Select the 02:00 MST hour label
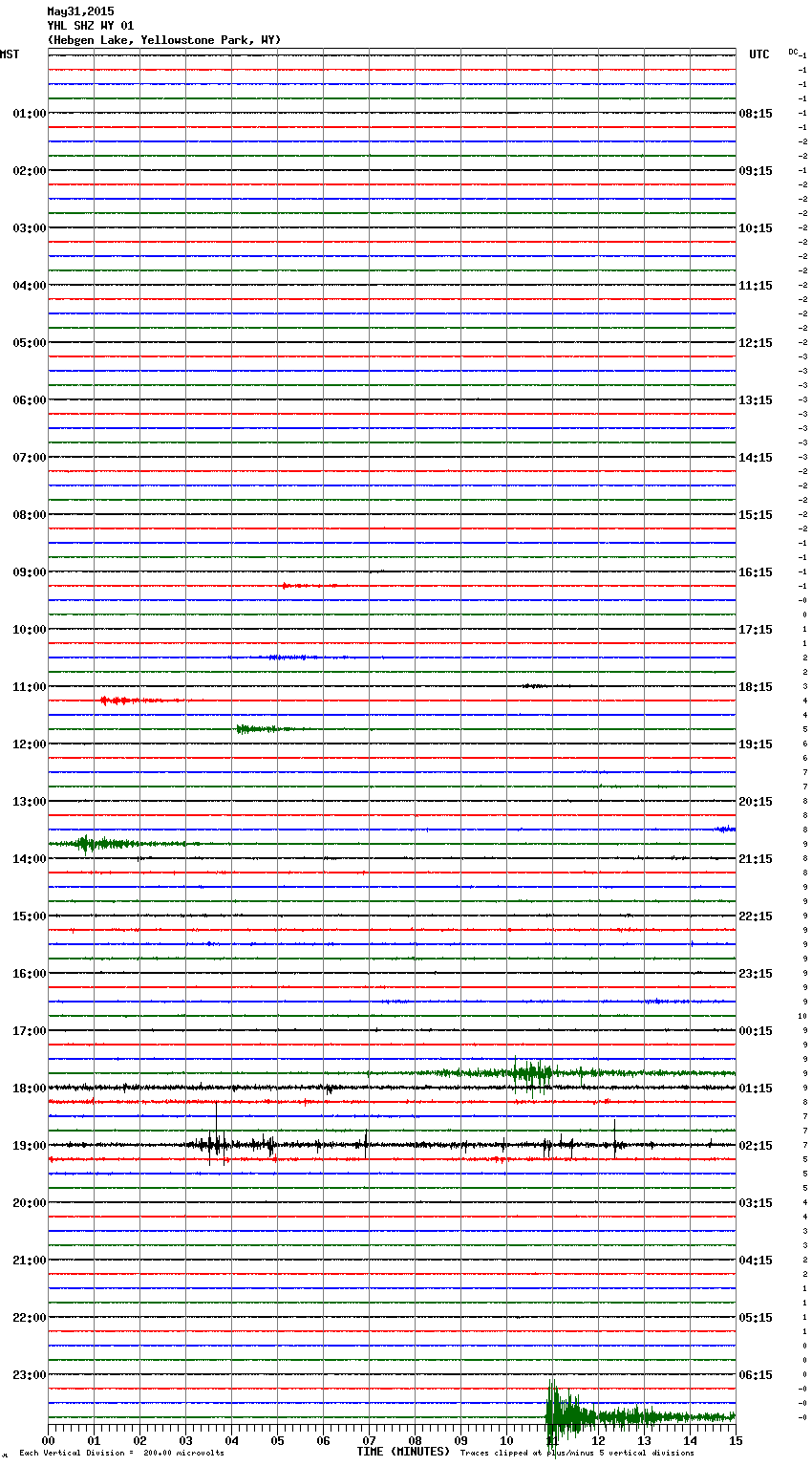 point(29,171)
